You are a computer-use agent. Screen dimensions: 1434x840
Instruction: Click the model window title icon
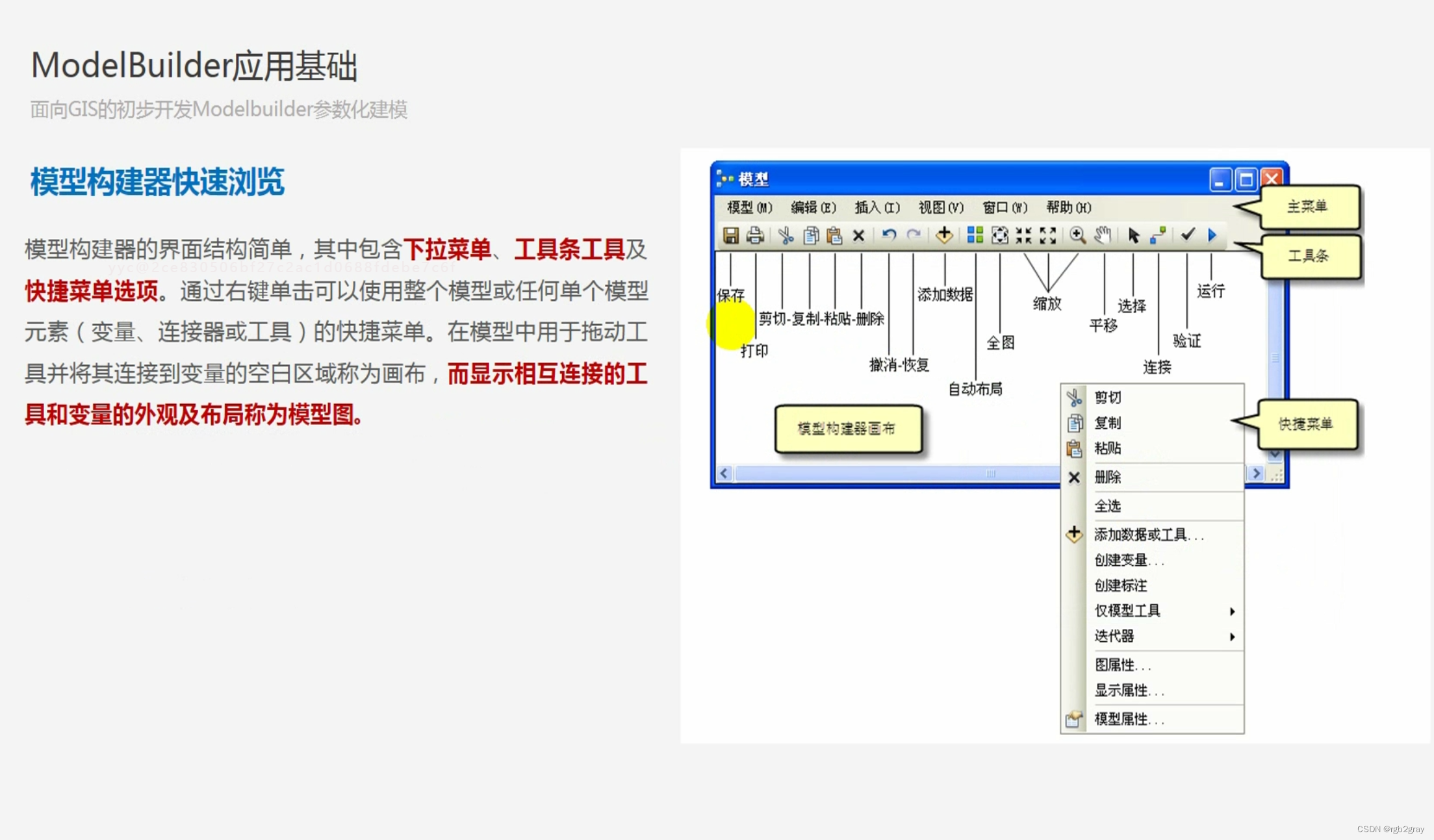(724, 179)
